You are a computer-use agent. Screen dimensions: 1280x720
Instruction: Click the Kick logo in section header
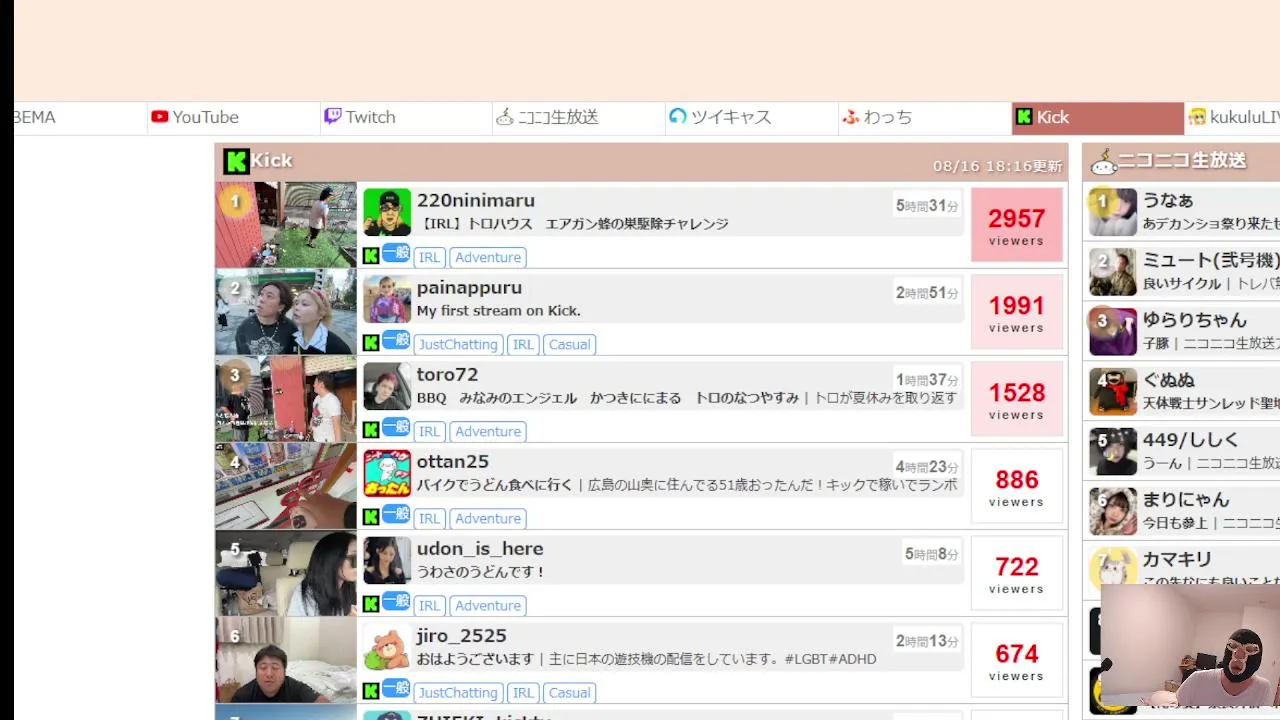click(236, 161)
